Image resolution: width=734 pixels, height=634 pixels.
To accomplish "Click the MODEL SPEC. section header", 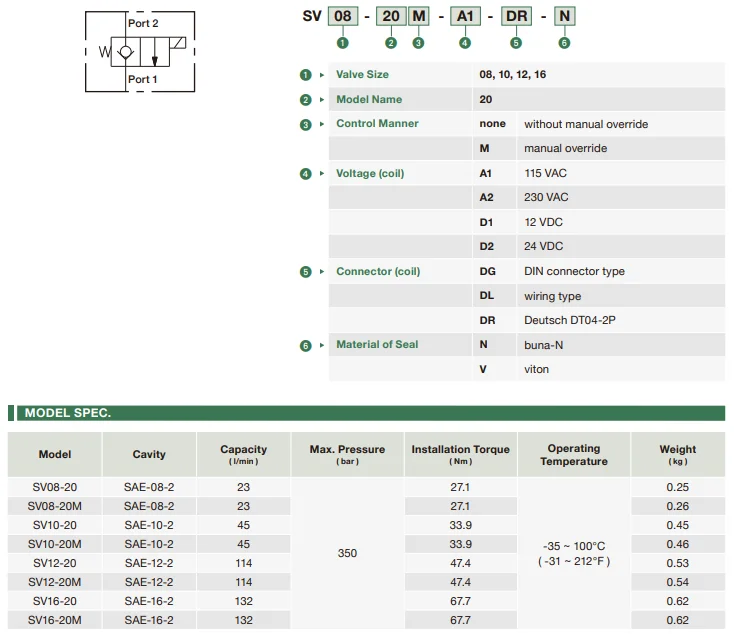I will click(68, 413).
